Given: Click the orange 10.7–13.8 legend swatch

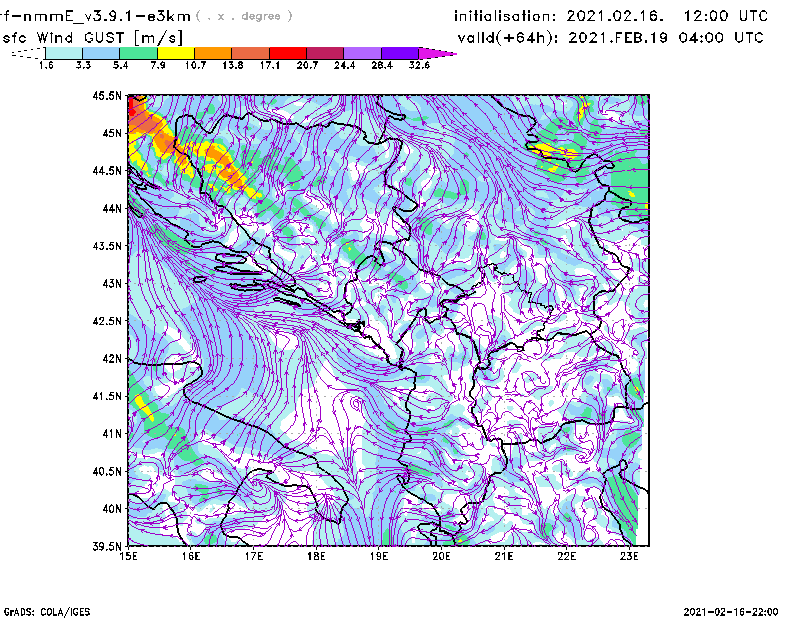Looking at the screenshot, I should pos(213,53).
